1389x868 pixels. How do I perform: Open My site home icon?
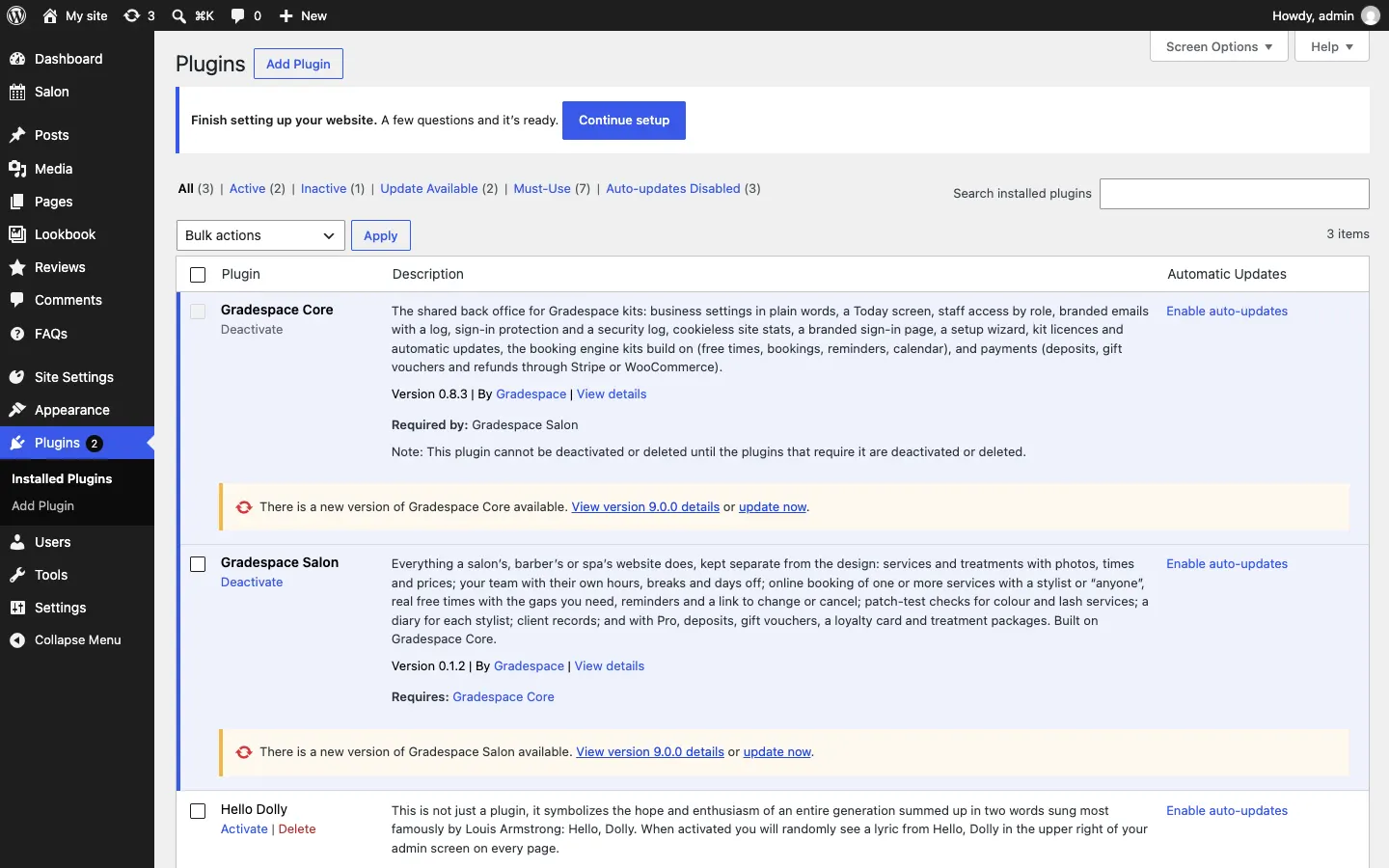50,15
